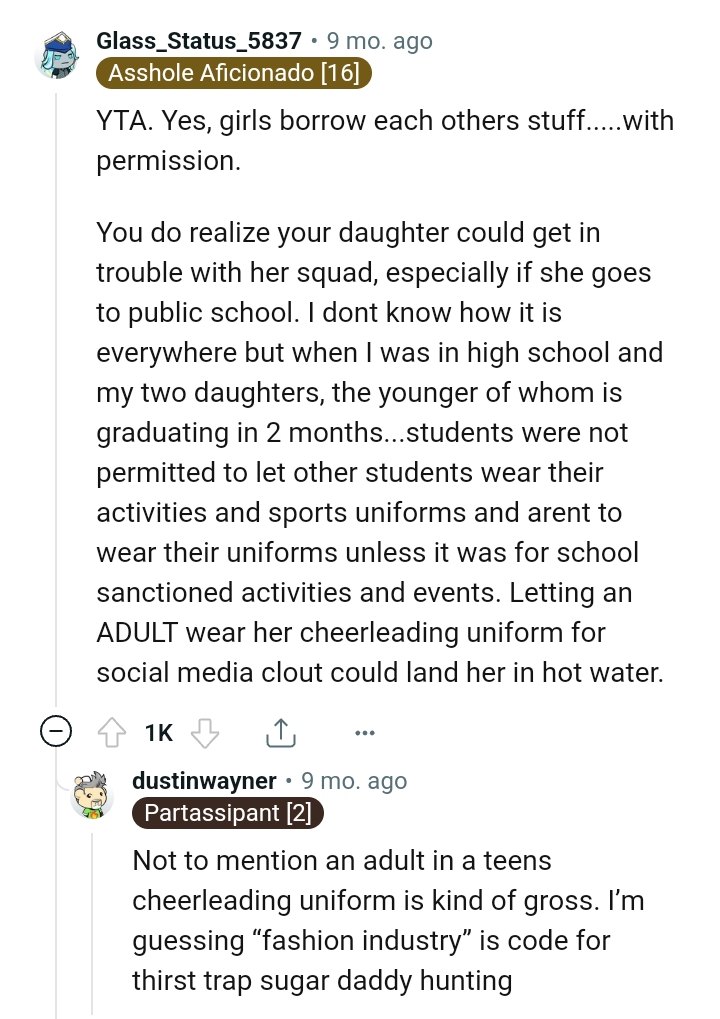Click the '9 mo. ago' timestamp on dustinwayner's reply
Screen dimensions: 720x1019
tap(353, 780)
